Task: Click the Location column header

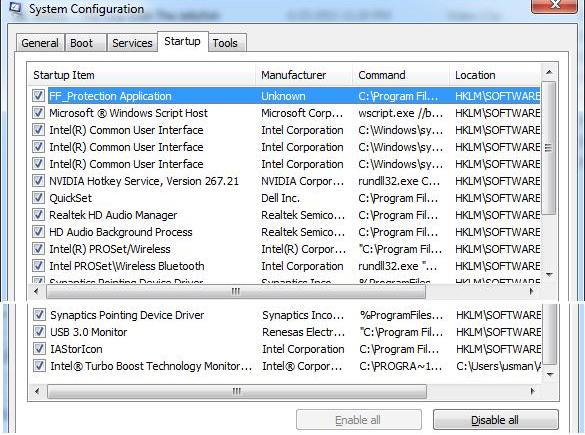Action: click(x=495, y=75)
